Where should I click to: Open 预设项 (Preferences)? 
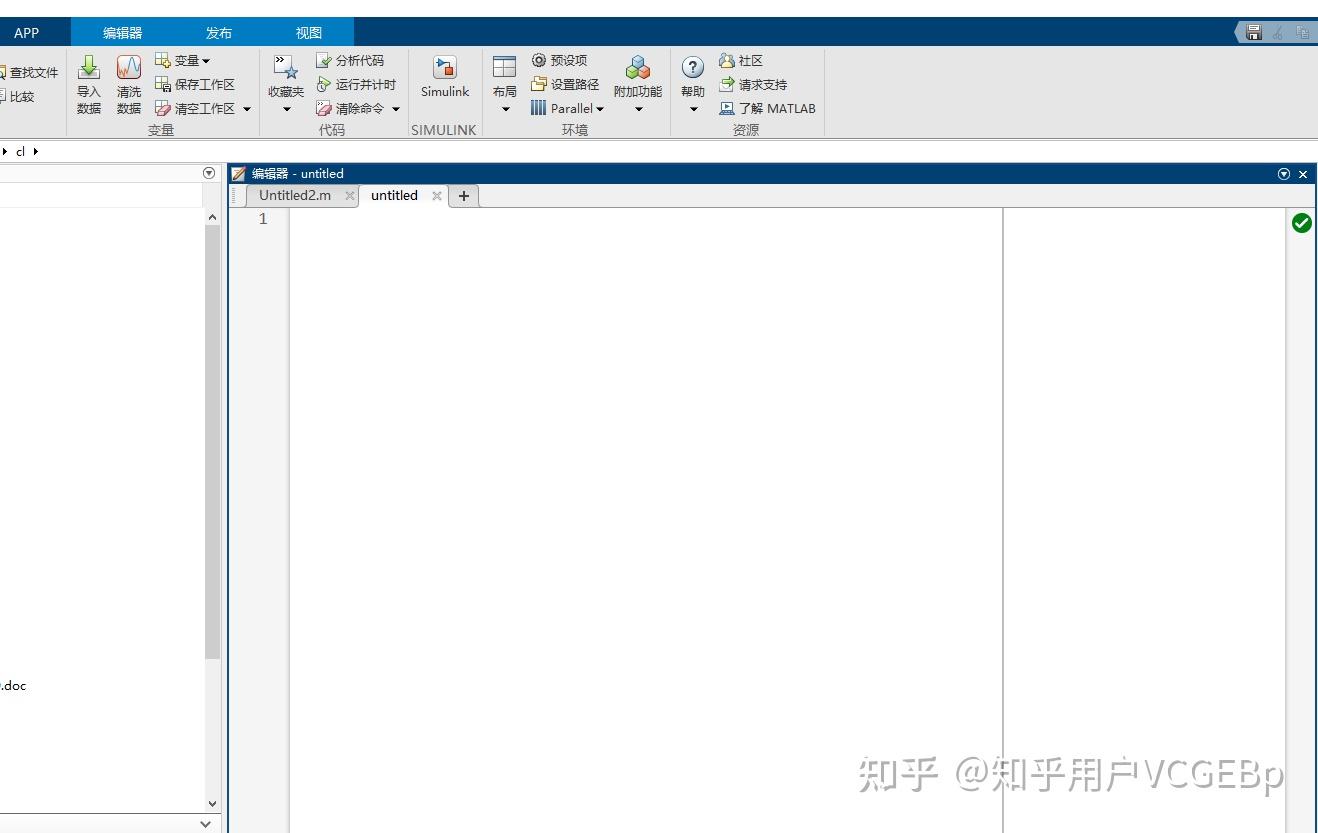(x=565, y=60)
